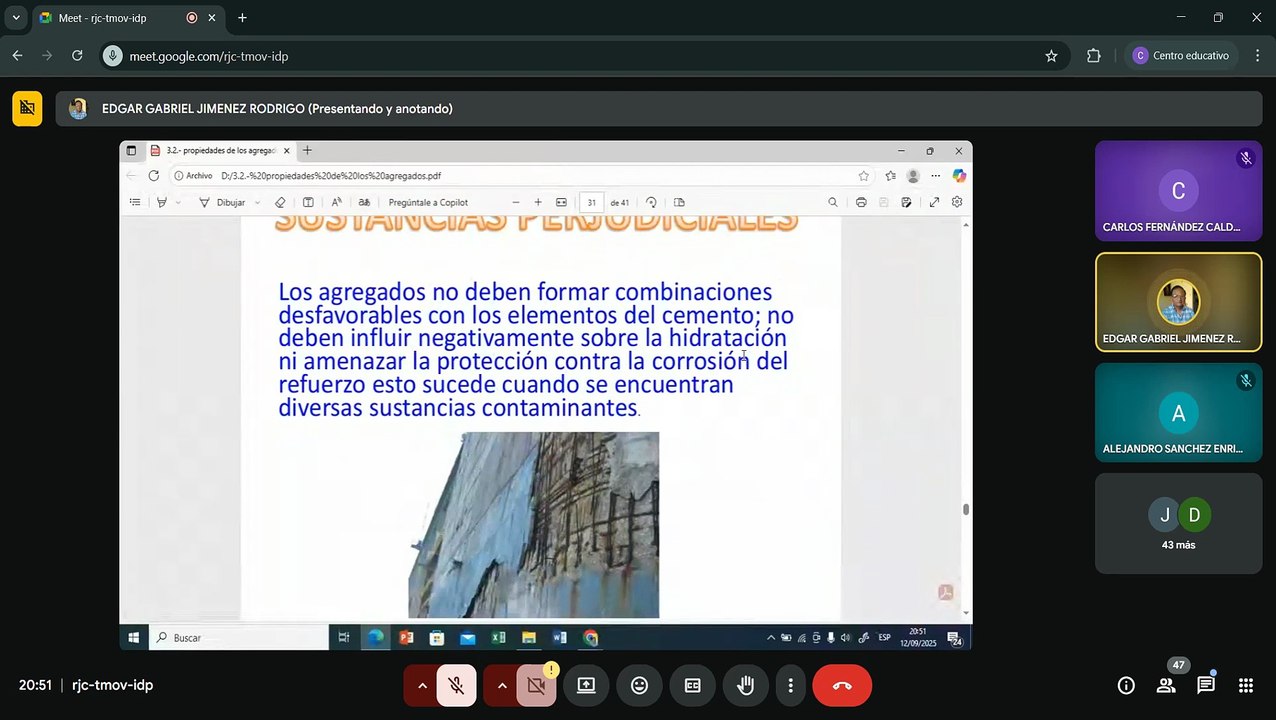Bookmark this page with the star icon
The width and height of the screenshot is (1276, 720).
[1051, 56]
